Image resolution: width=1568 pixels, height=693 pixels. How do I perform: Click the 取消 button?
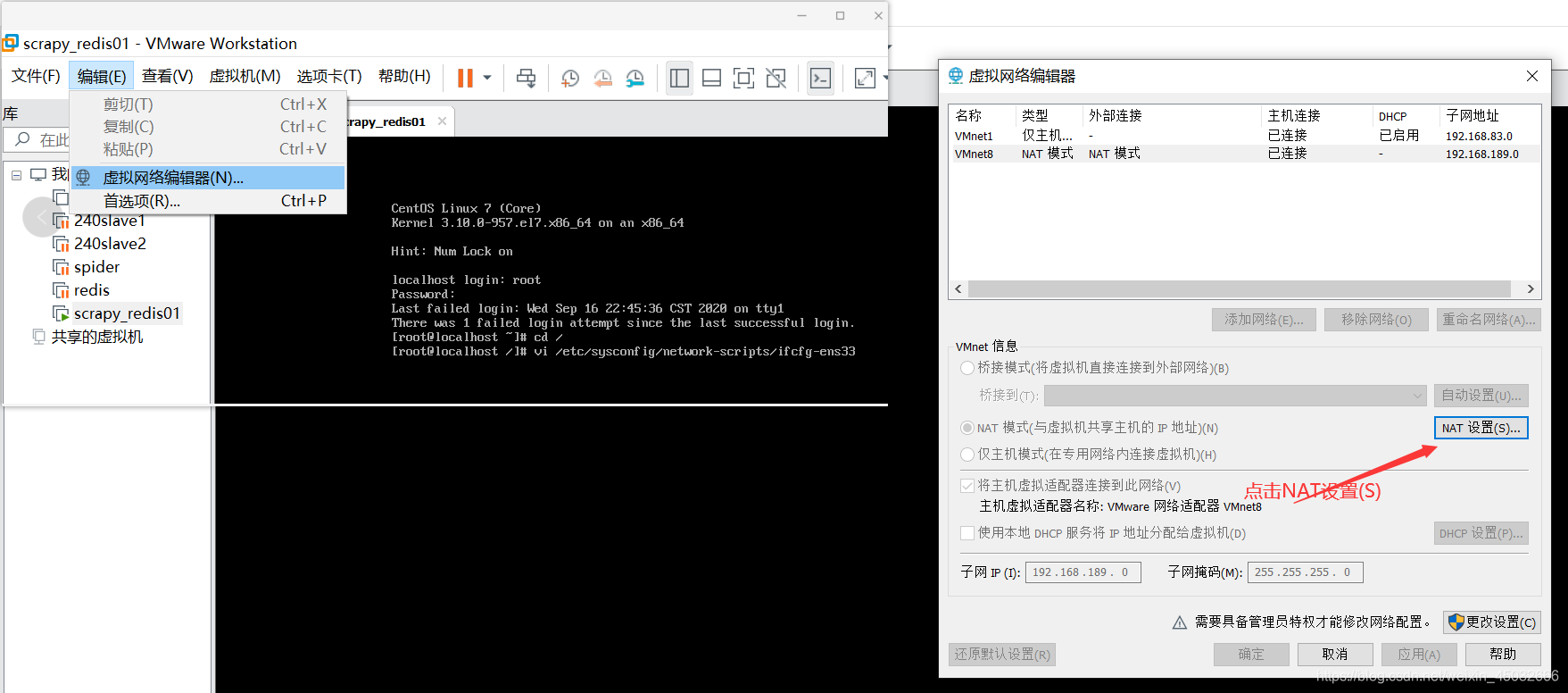pyautogui.click(x=1335, y=655)
